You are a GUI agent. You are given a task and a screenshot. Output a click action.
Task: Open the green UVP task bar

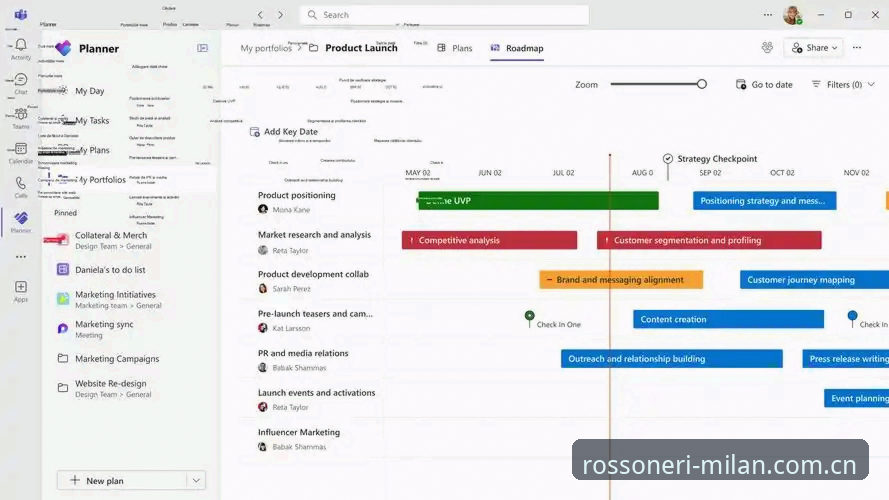pos(538,201)
